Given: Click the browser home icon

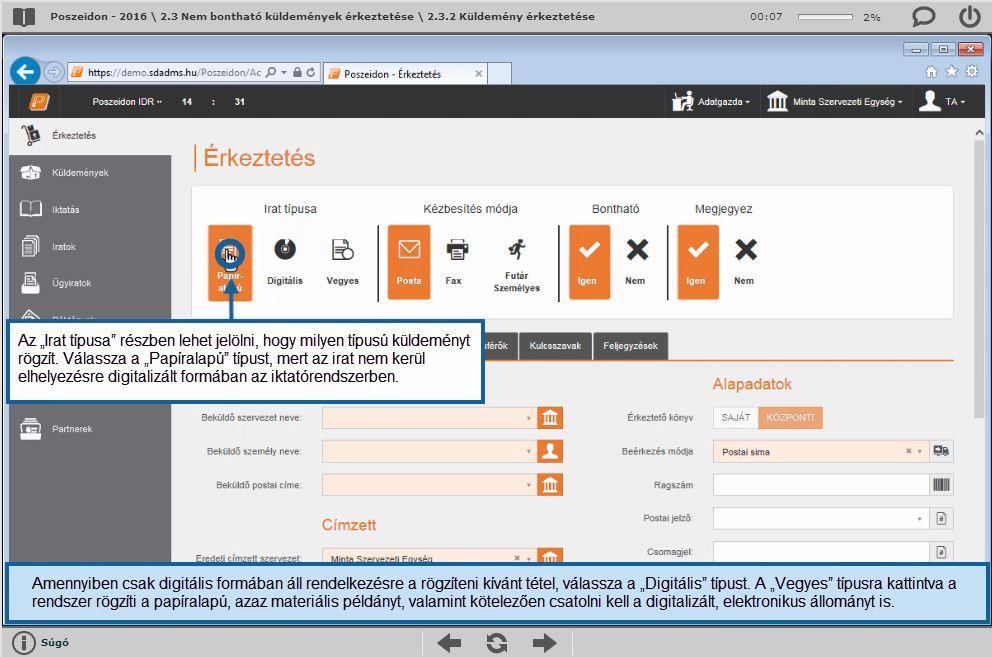Looking at the screenshot, I should click(x=931, y=72).
